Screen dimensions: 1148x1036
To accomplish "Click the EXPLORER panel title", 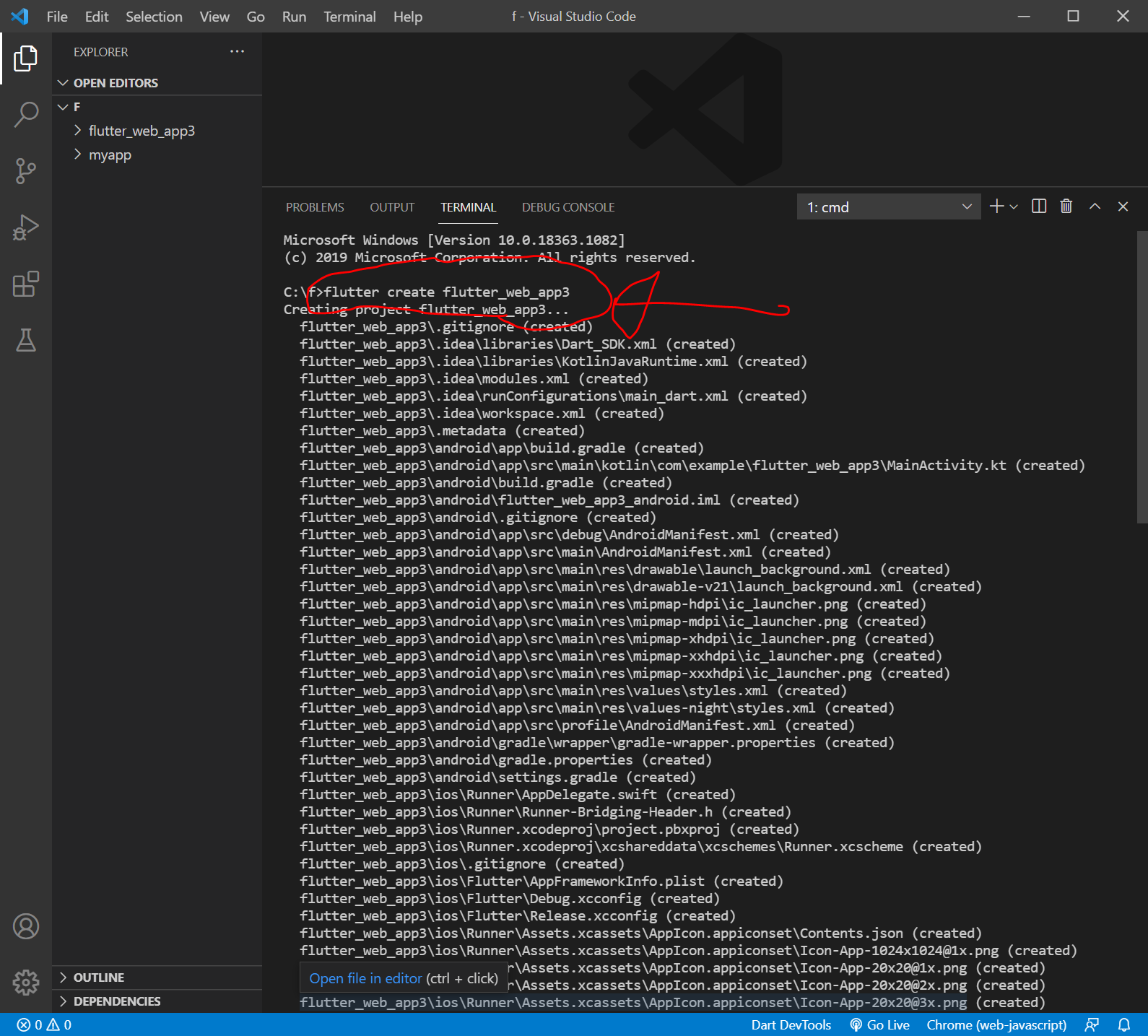I will pos(100,52).
